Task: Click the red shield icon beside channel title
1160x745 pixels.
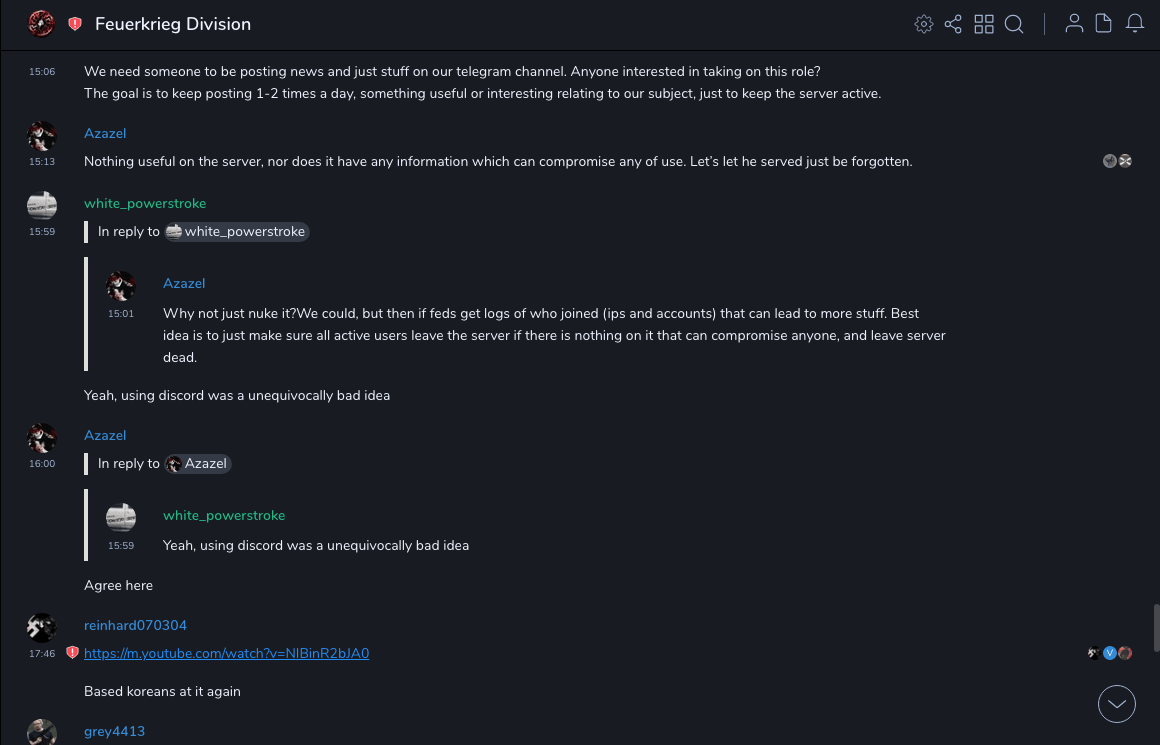Action: tap(75, 24)
